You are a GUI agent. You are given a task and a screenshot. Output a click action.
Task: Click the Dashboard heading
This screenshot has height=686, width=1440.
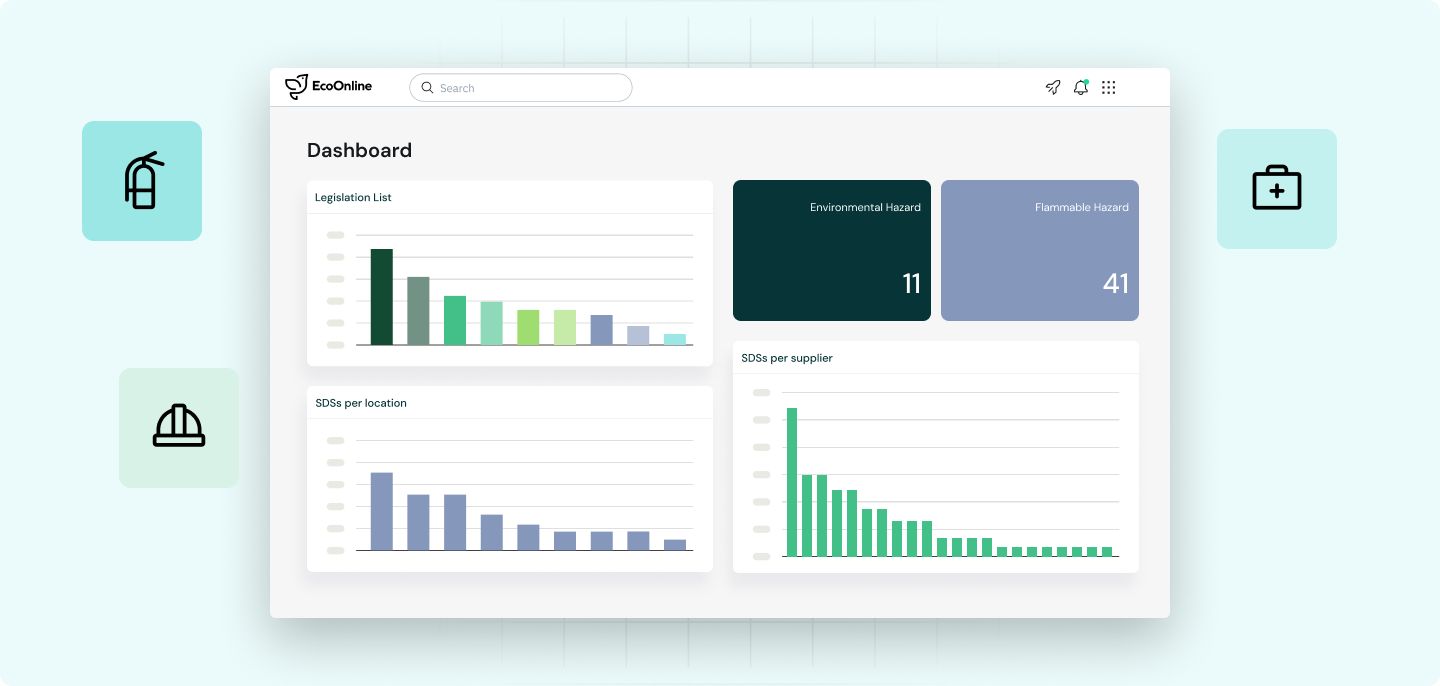click(x=358, y=150)
